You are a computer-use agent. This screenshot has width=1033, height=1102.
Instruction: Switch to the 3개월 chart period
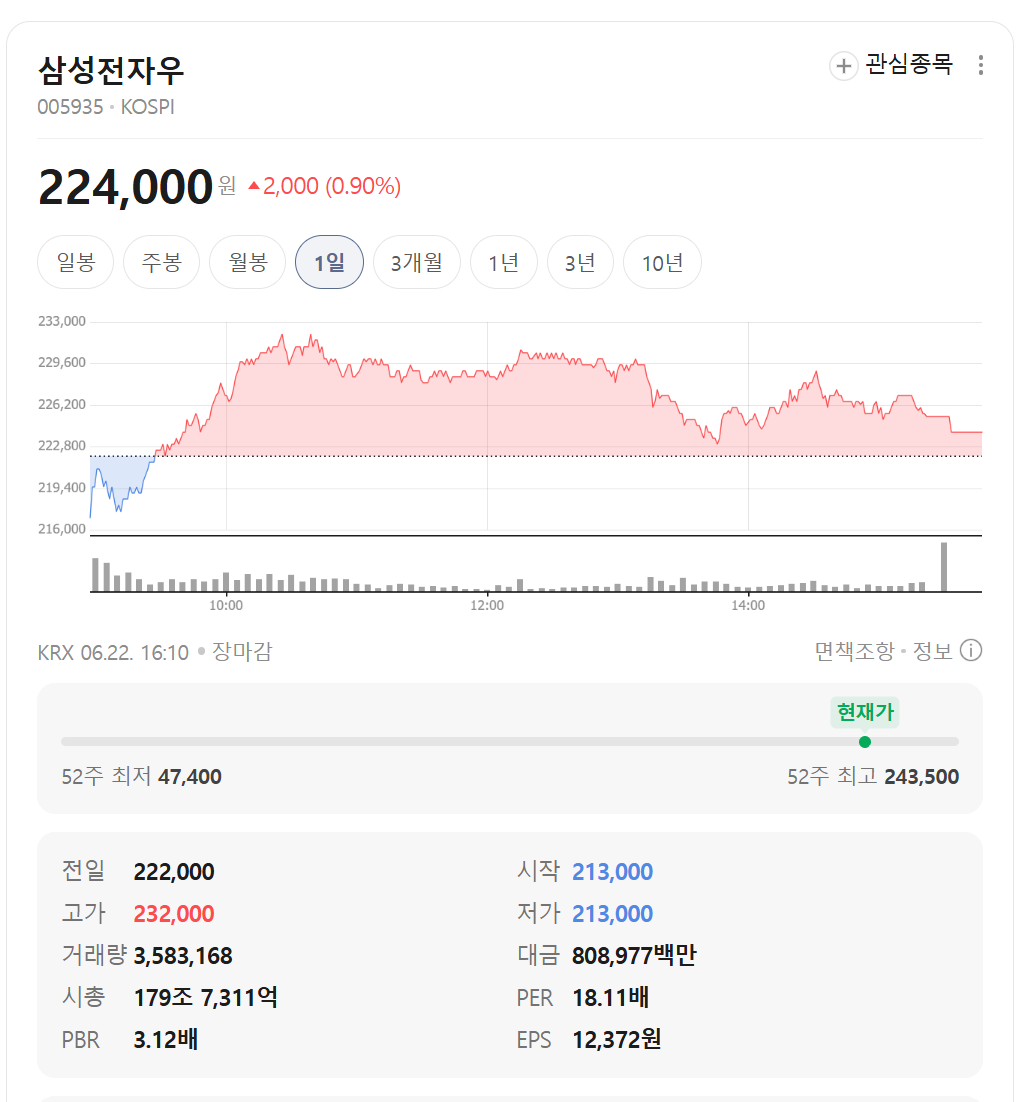pyautogui.click(x=417, y=262)
